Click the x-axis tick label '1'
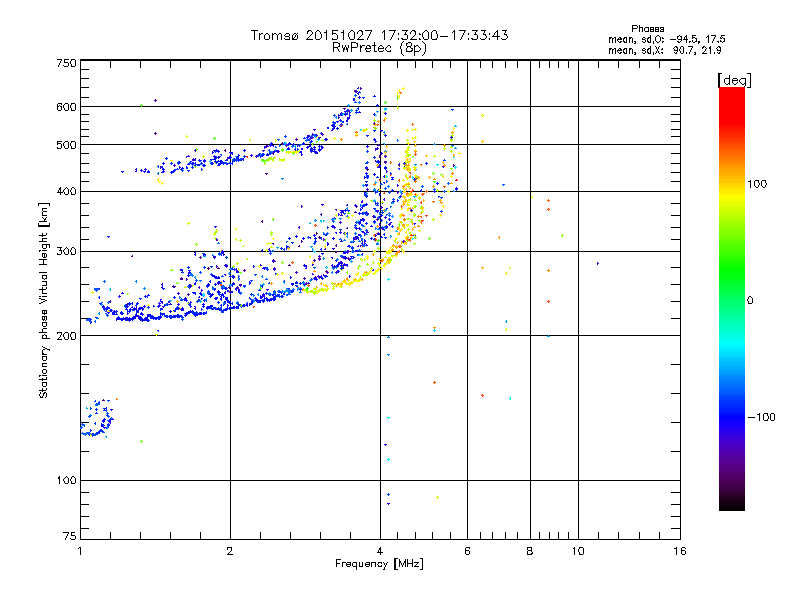This screenshot has width=800, height=600. pos(80,551)
